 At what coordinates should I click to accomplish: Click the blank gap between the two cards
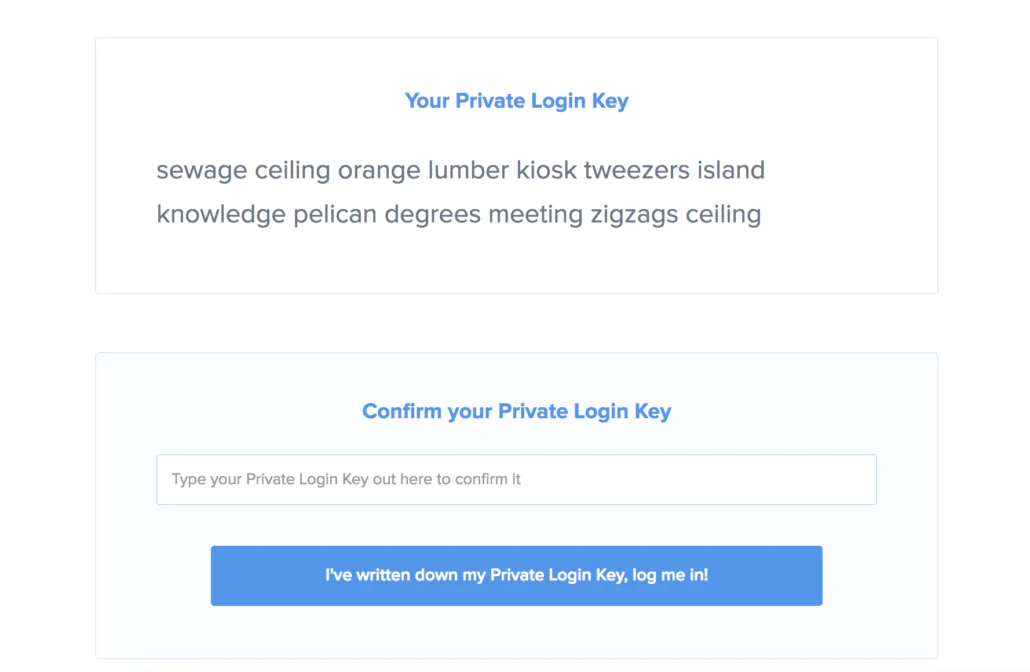click(x=516, y=323)
